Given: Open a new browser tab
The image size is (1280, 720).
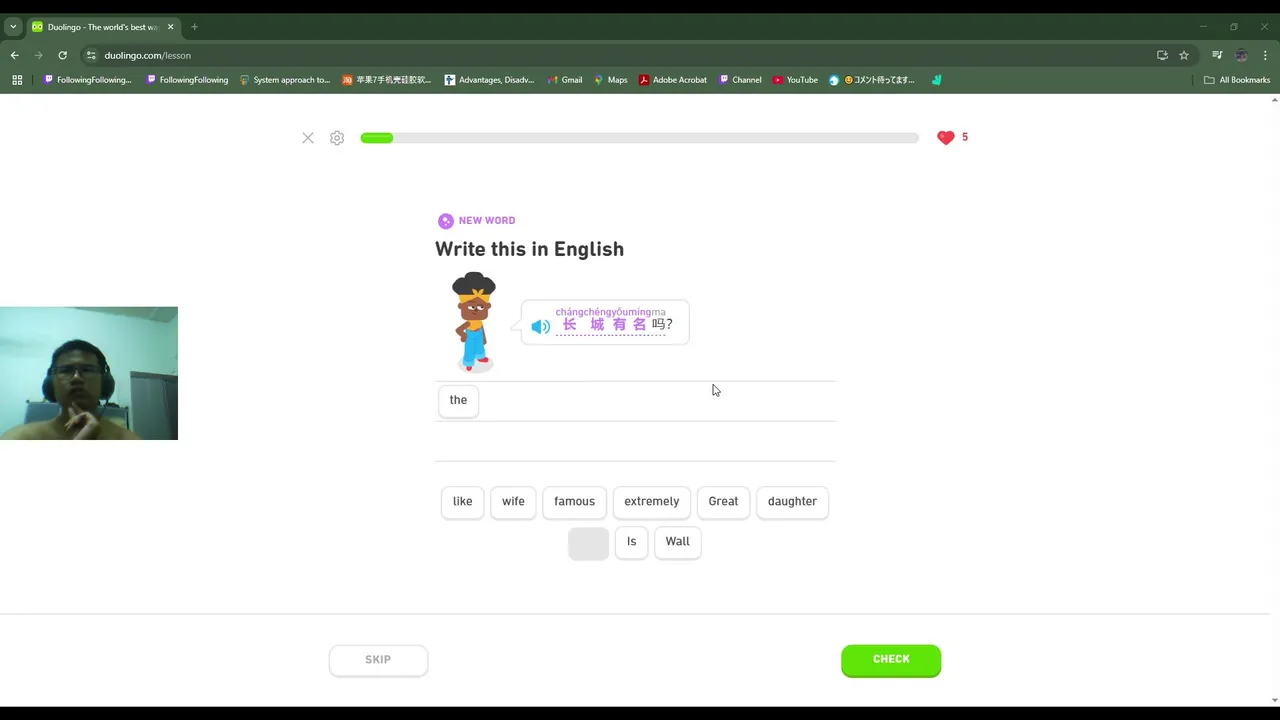Looking at the screenshot, I should coord(194,27).
